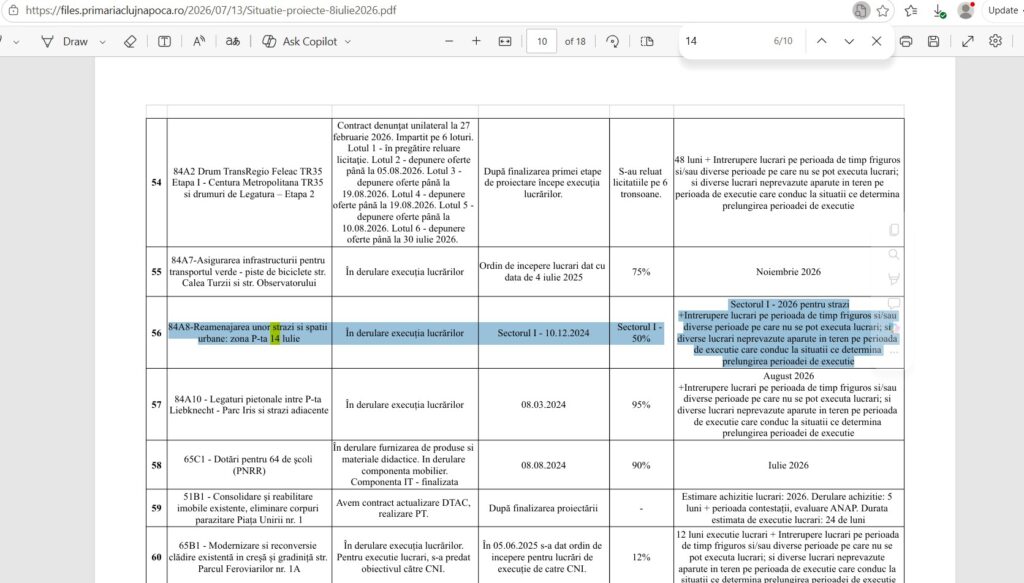The width and height of the screenshot is (1024, 583).
Task: Print the PDF document
Action: click(906, 41)
